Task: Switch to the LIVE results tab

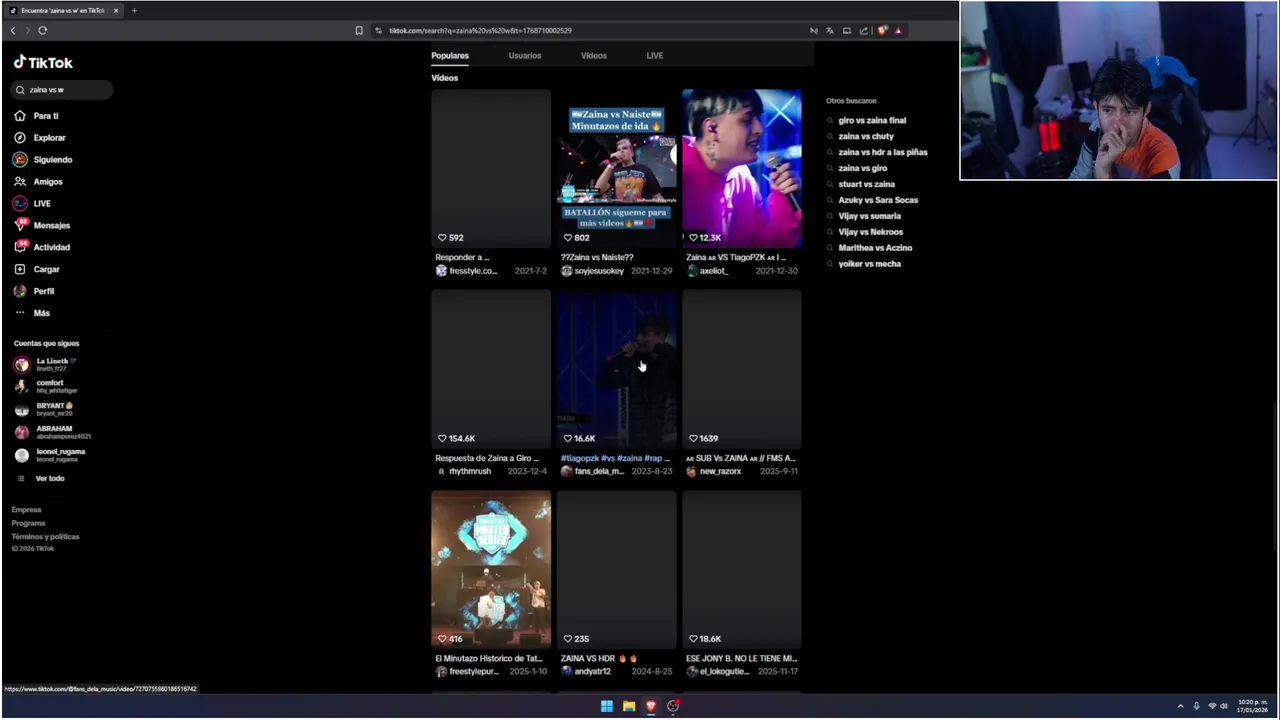Action: coord(655,56)
